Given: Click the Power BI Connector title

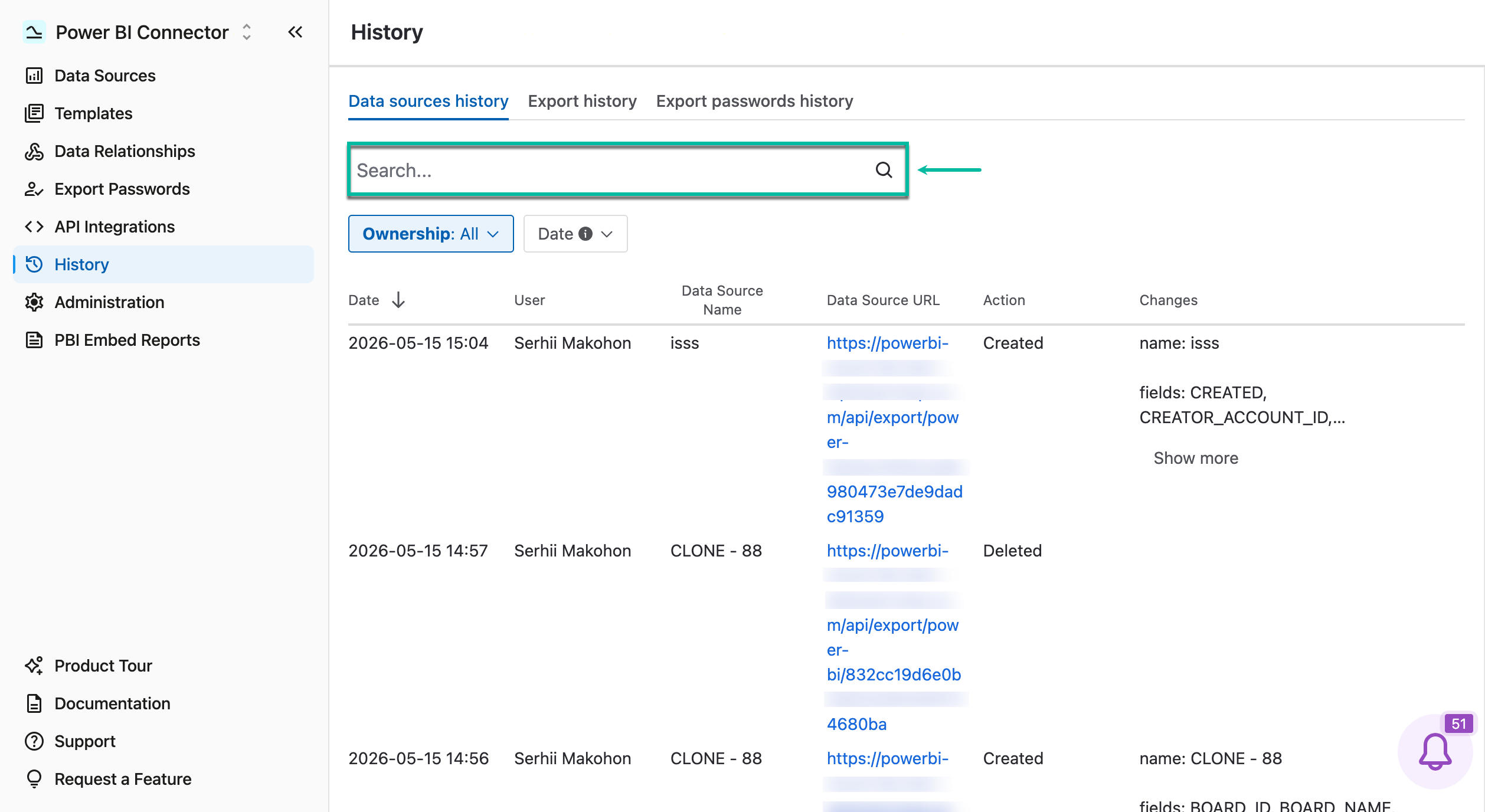Looking at the screenshot, I should pos(142,32).
